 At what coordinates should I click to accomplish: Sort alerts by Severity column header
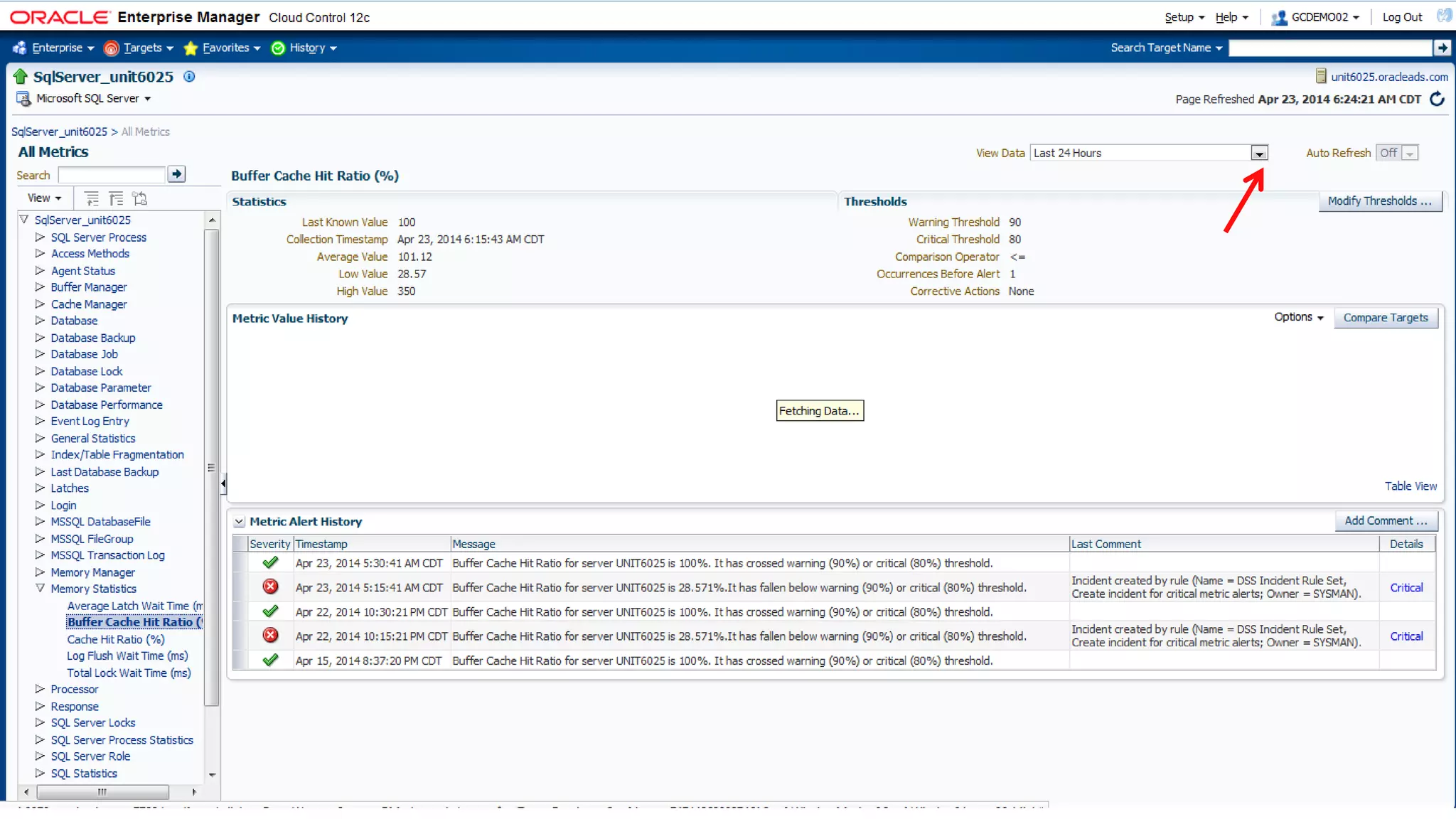(270, 544)
